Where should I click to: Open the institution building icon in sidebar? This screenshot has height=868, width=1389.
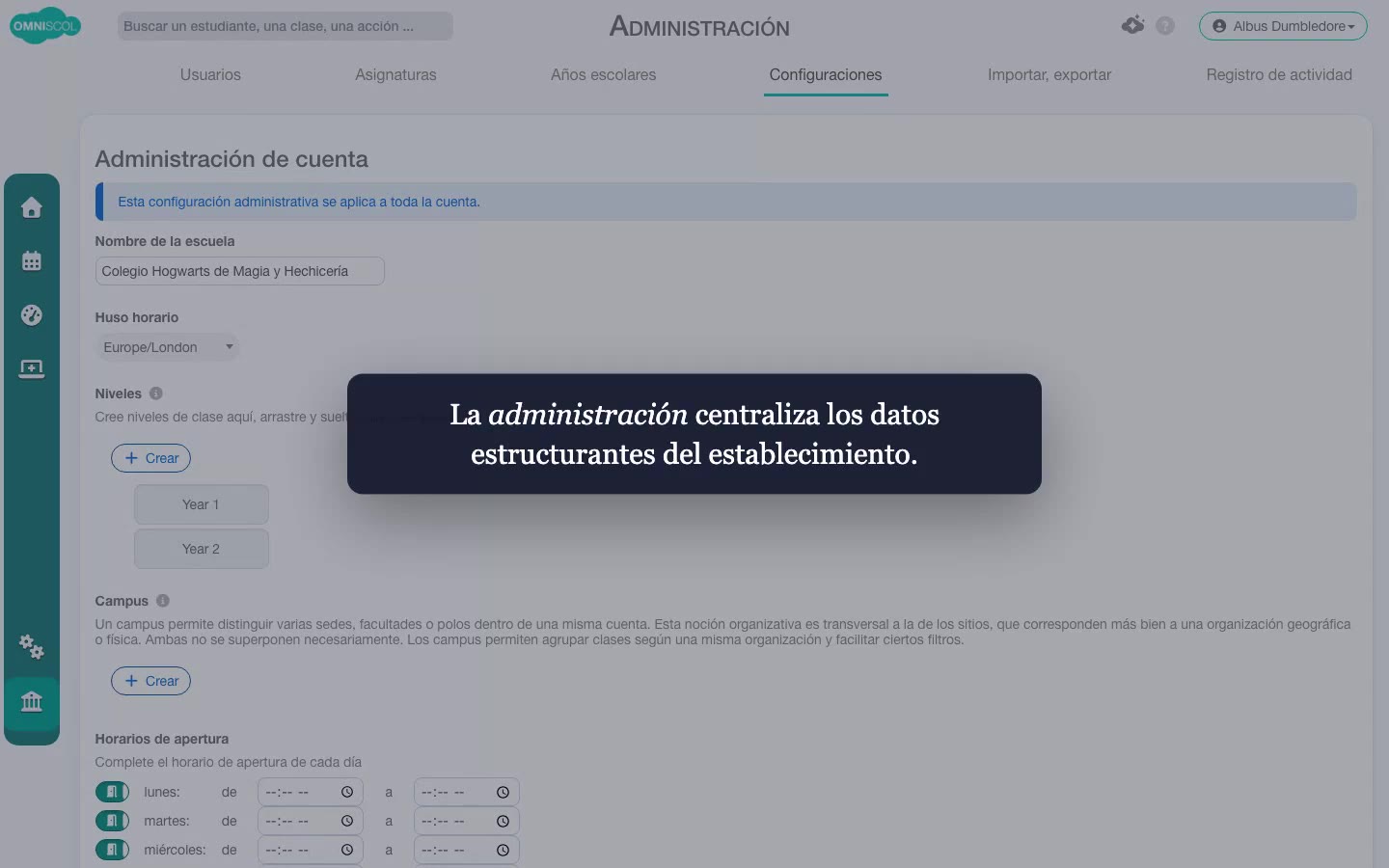(x=32, y=701)
